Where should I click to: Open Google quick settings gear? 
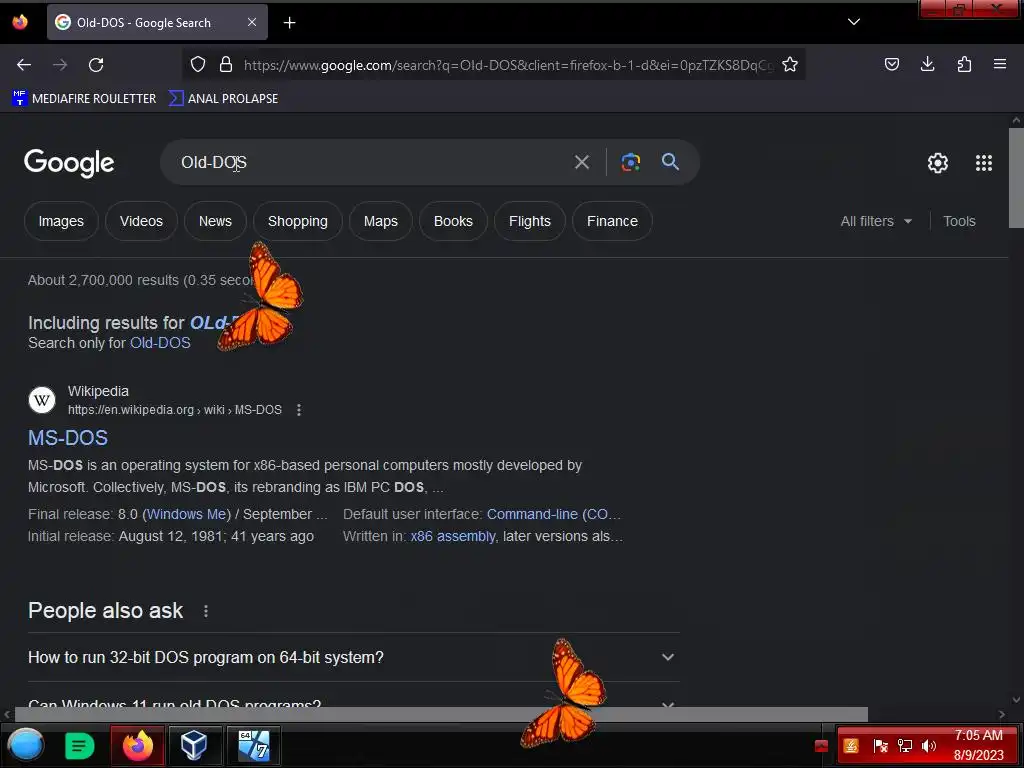(x=938, y=163)
